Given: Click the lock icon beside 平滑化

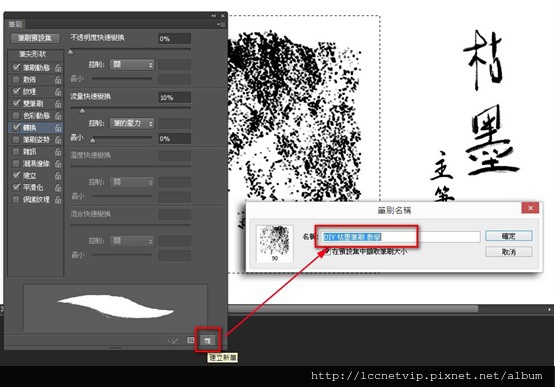Looking at the screenshot, I should click(x=58, y=188).
